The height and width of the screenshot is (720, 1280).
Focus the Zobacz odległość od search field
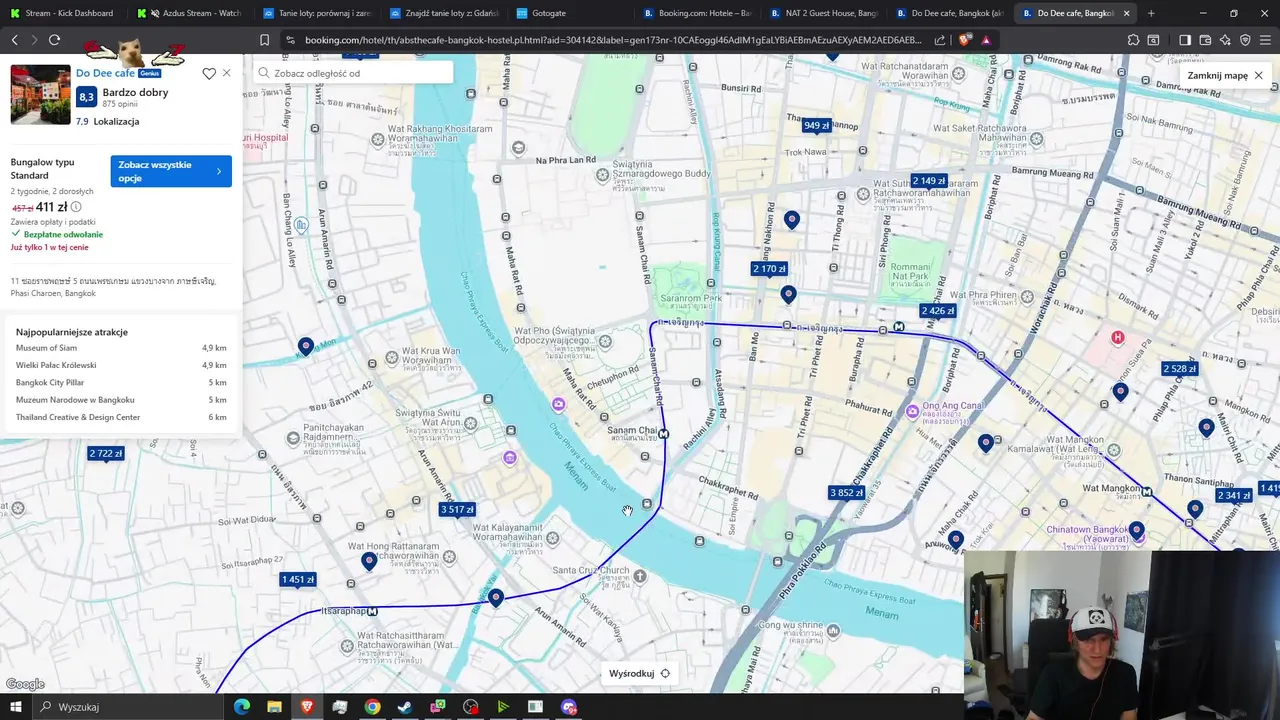pyautogui.click(x=353, y=73)
